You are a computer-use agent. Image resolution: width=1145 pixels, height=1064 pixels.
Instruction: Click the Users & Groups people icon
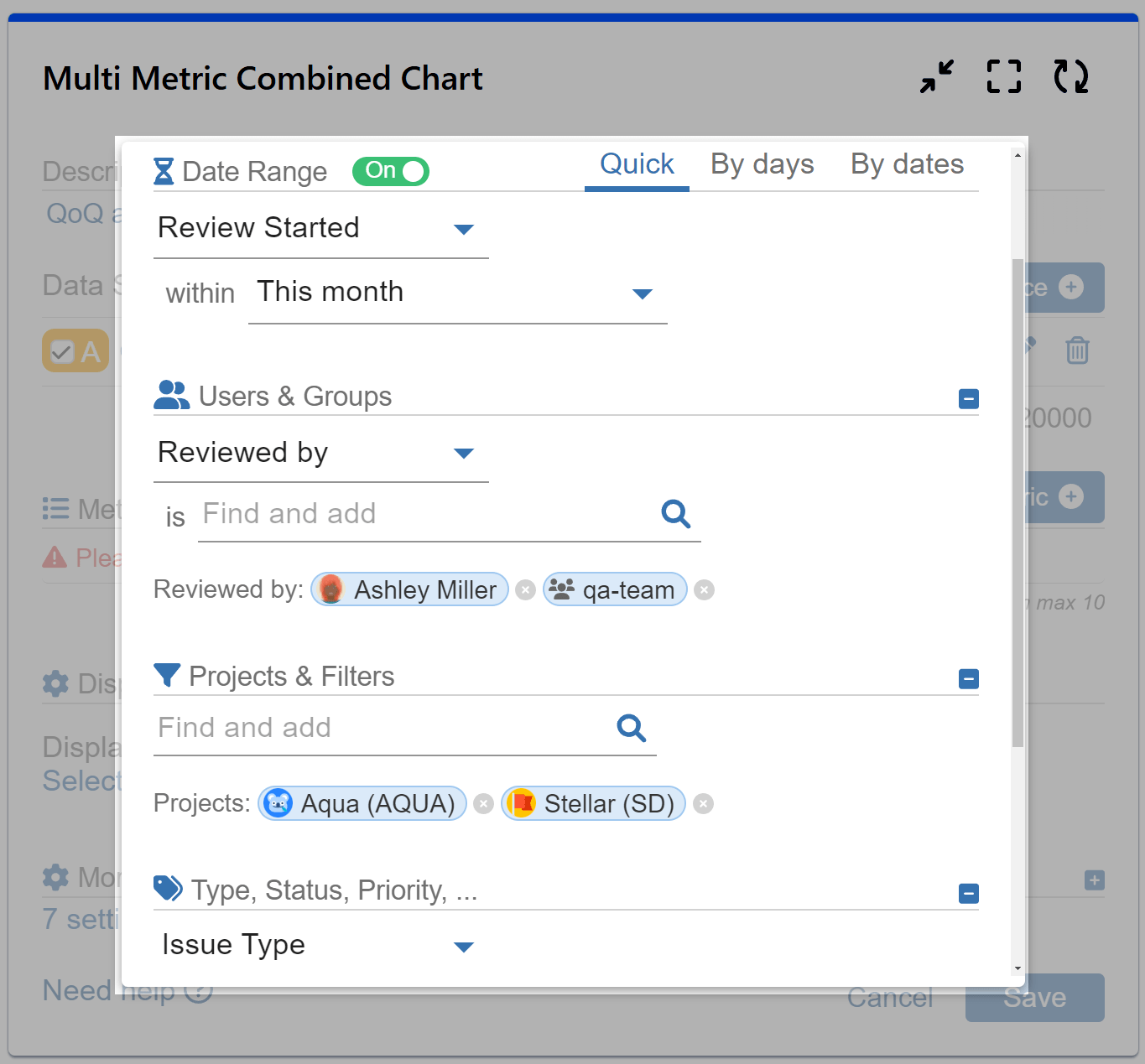(170, 395)
